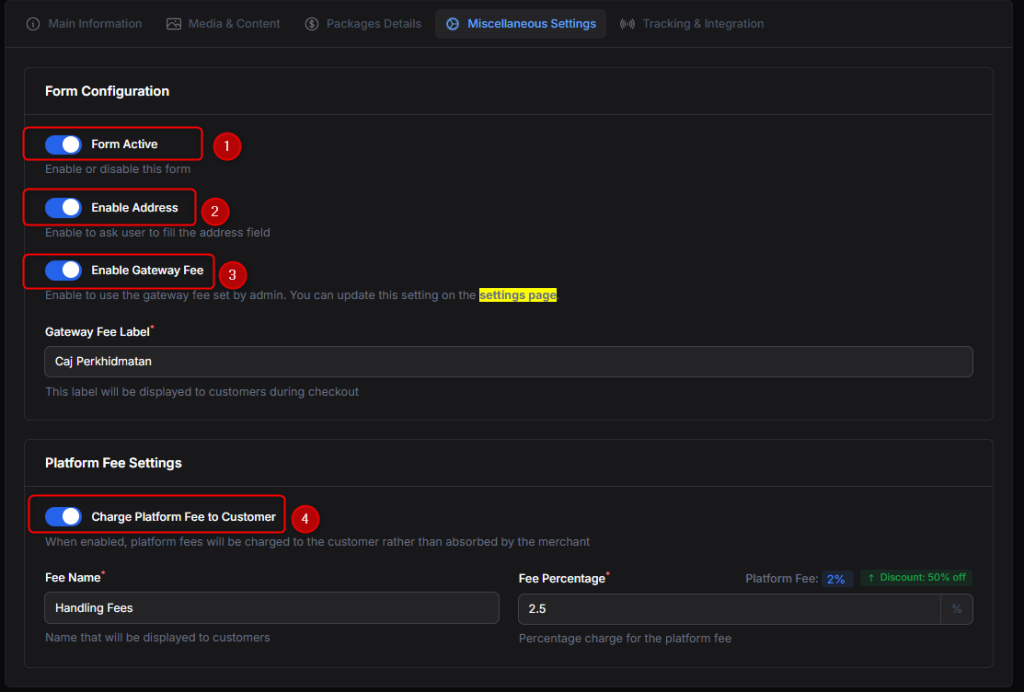Click 'Enable to ask user to fill' description
Viewport: 1024px width, 692px height.
[x=157, y=232]
